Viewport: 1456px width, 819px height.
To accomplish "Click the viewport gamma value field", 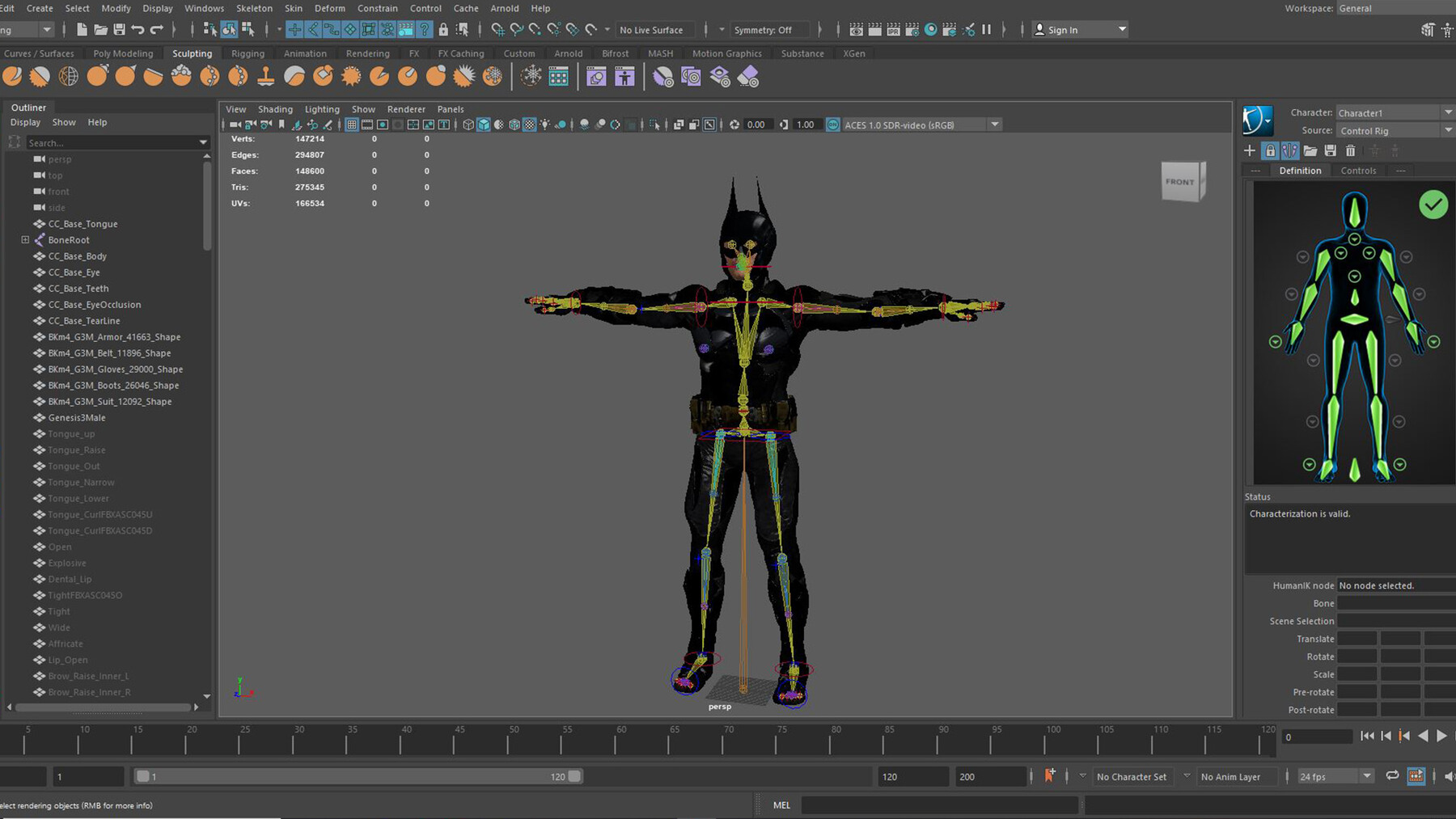I will point(806,125).
